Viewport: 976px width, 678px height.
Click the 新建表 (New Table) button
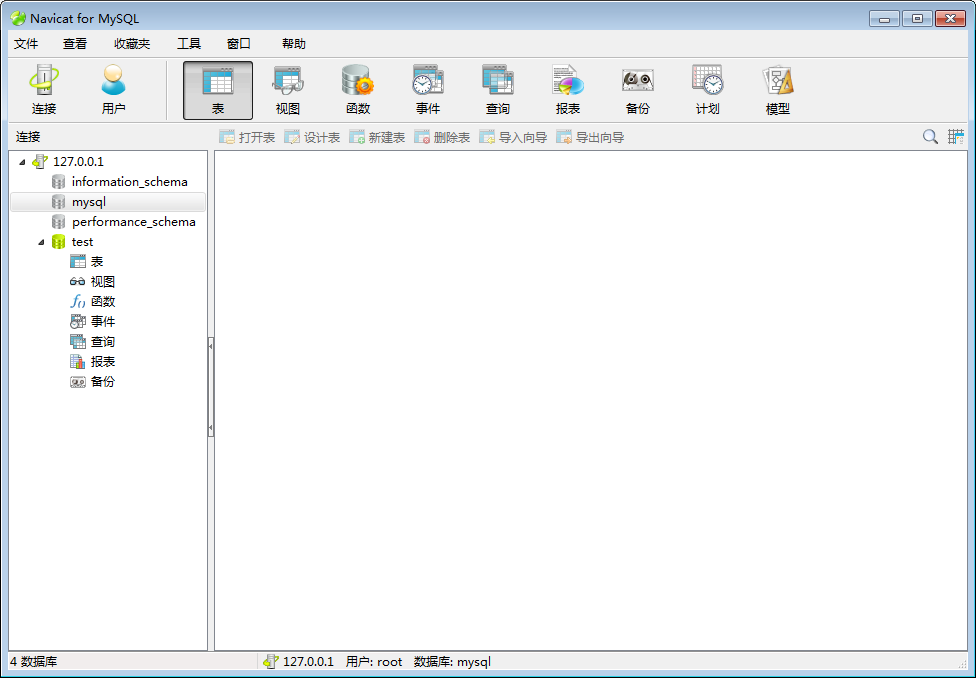[x=377, y=137]
